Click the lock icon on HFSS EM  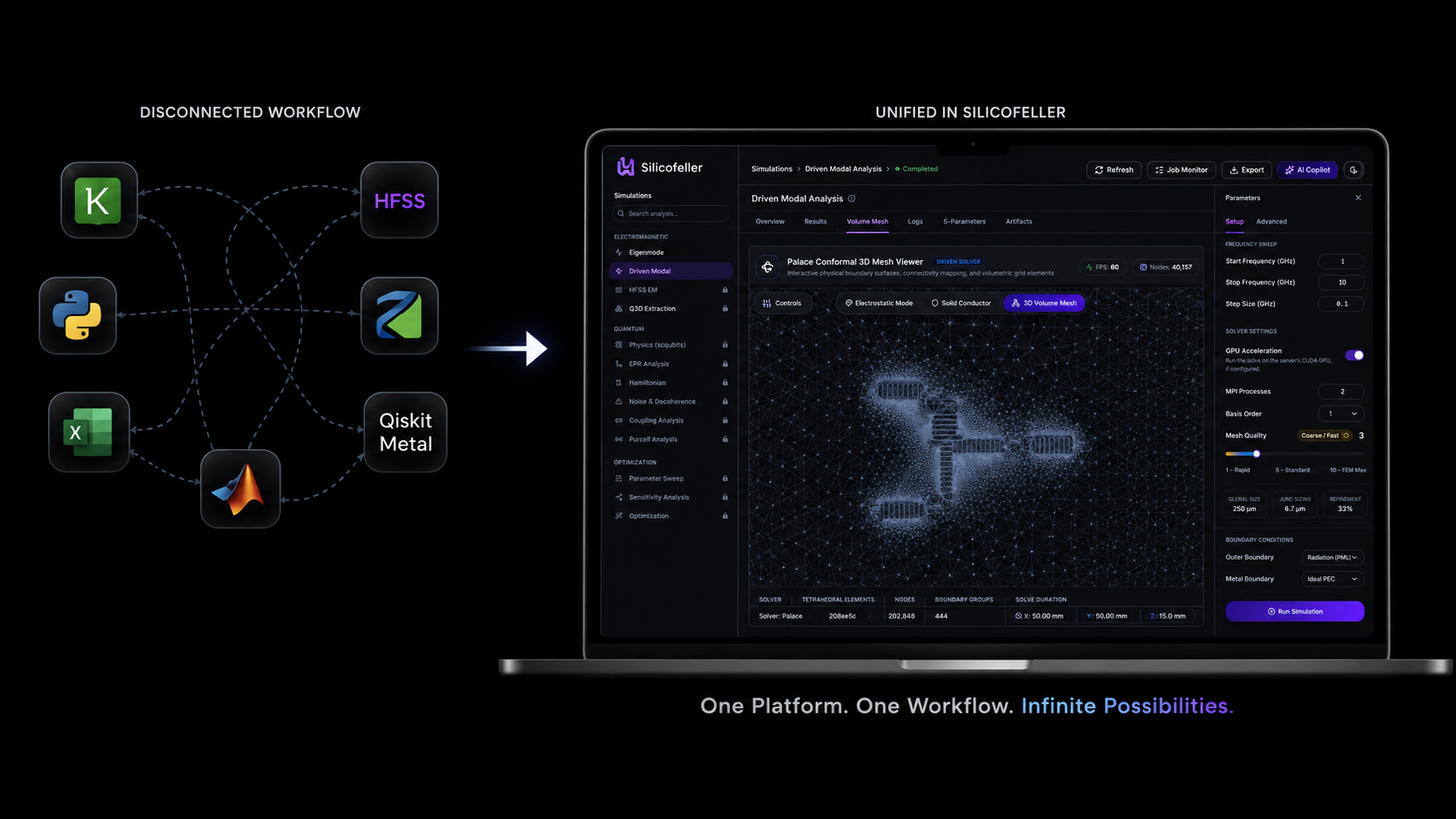725,290
